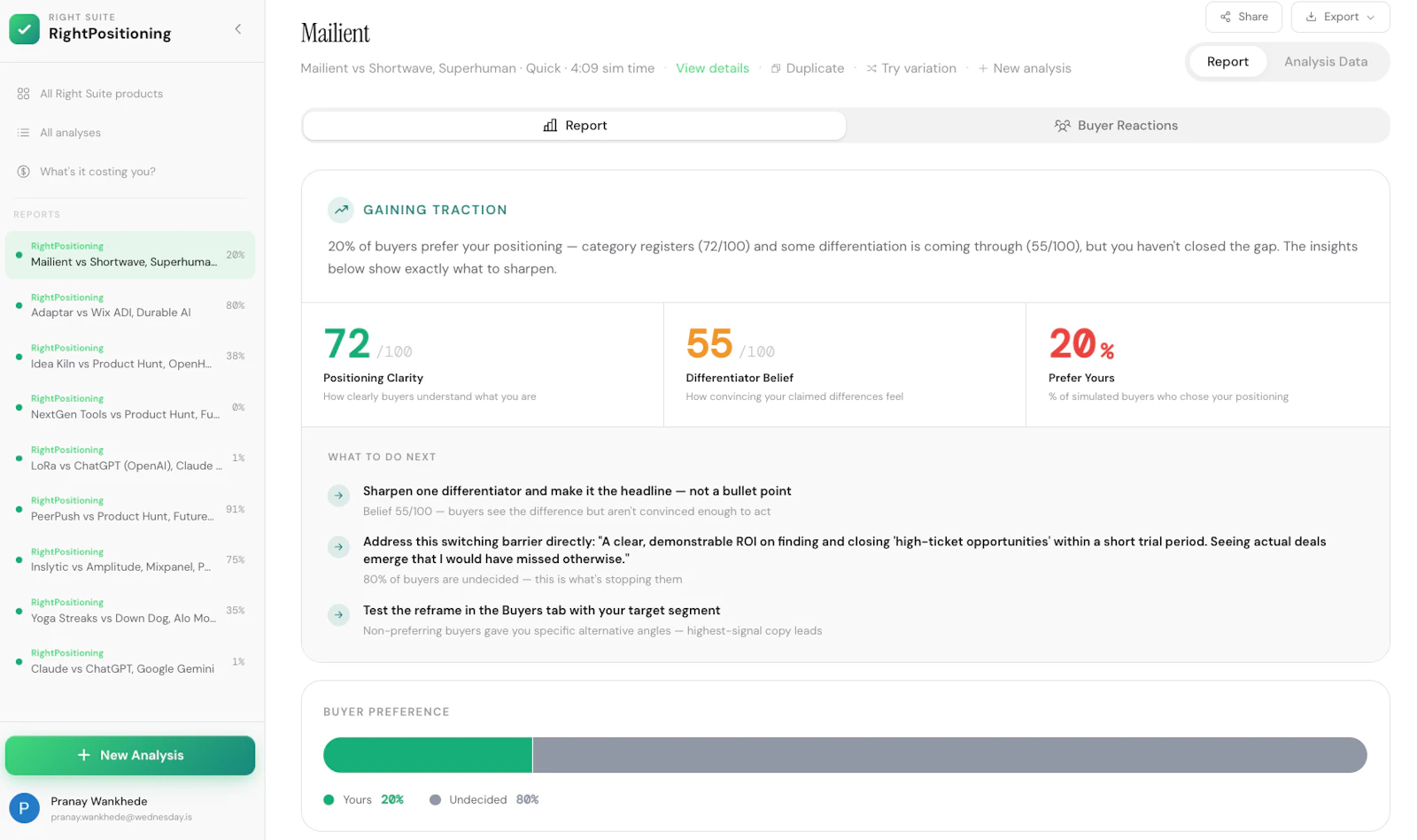Click the RightPositioning green check logo

[24, 29]
